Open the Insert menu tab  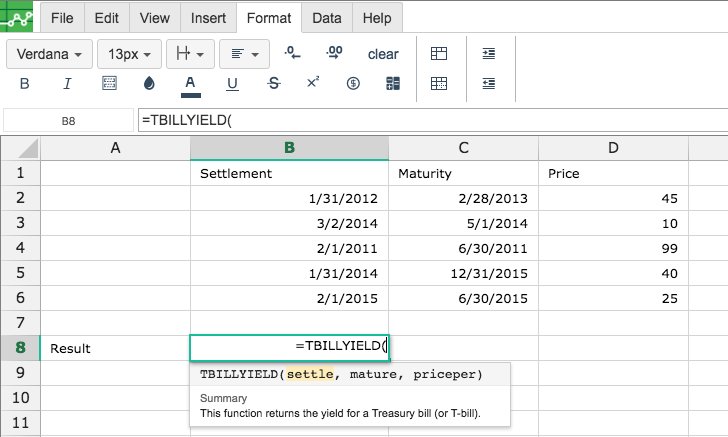coord(207,18)
